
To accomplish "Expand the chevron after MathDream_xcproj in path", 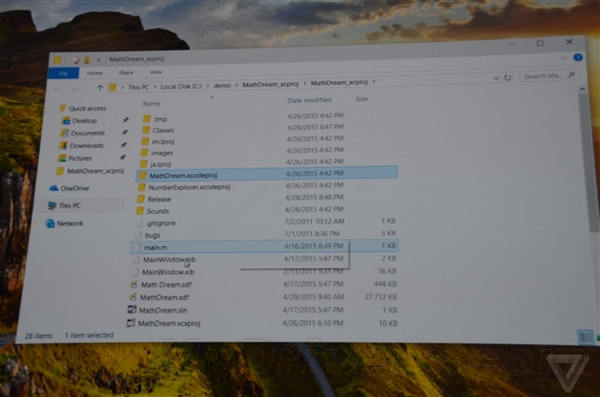I will [x=305, y=83].
